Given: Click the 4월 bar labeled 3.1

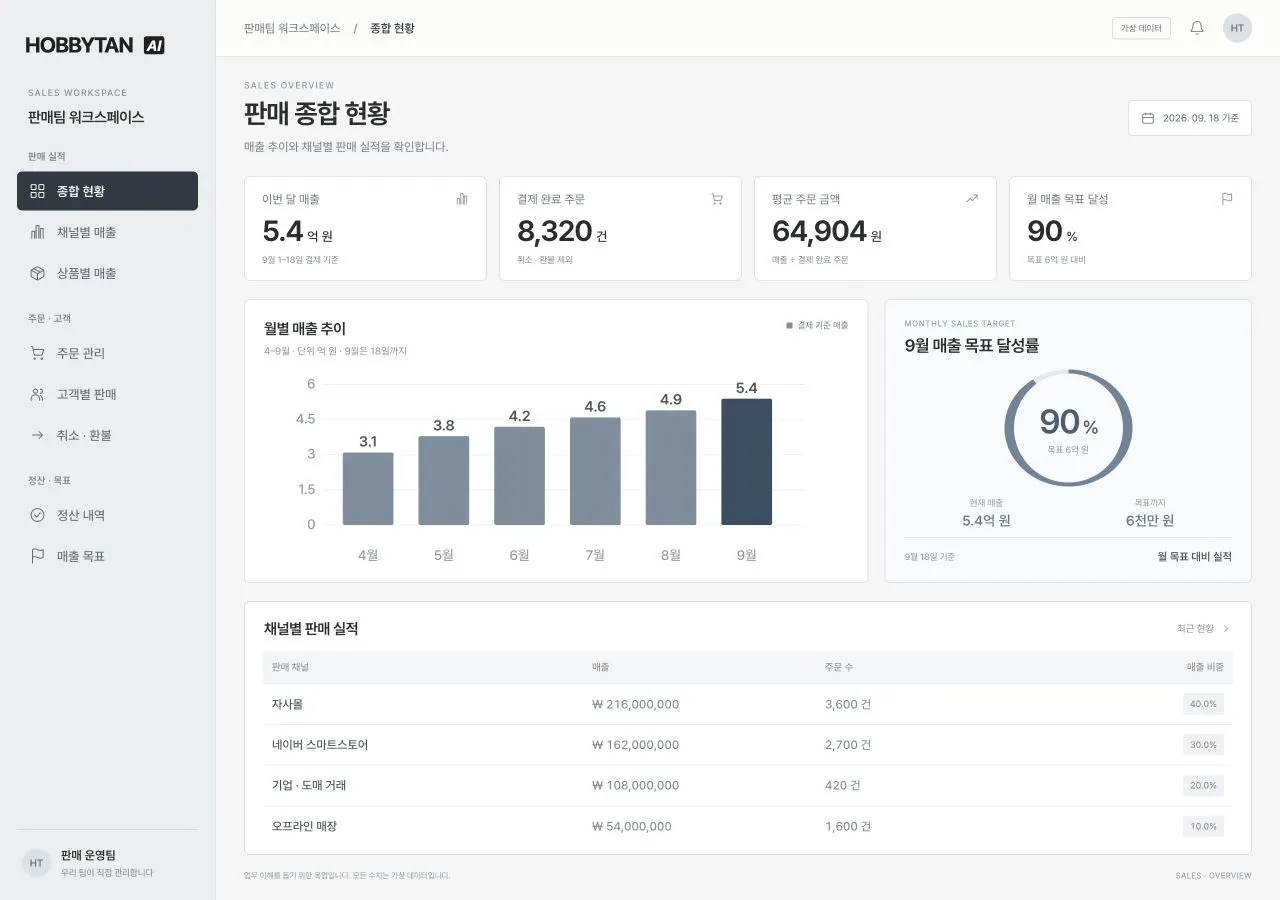Looking at the screenshot, I should (x=368, y=489).
